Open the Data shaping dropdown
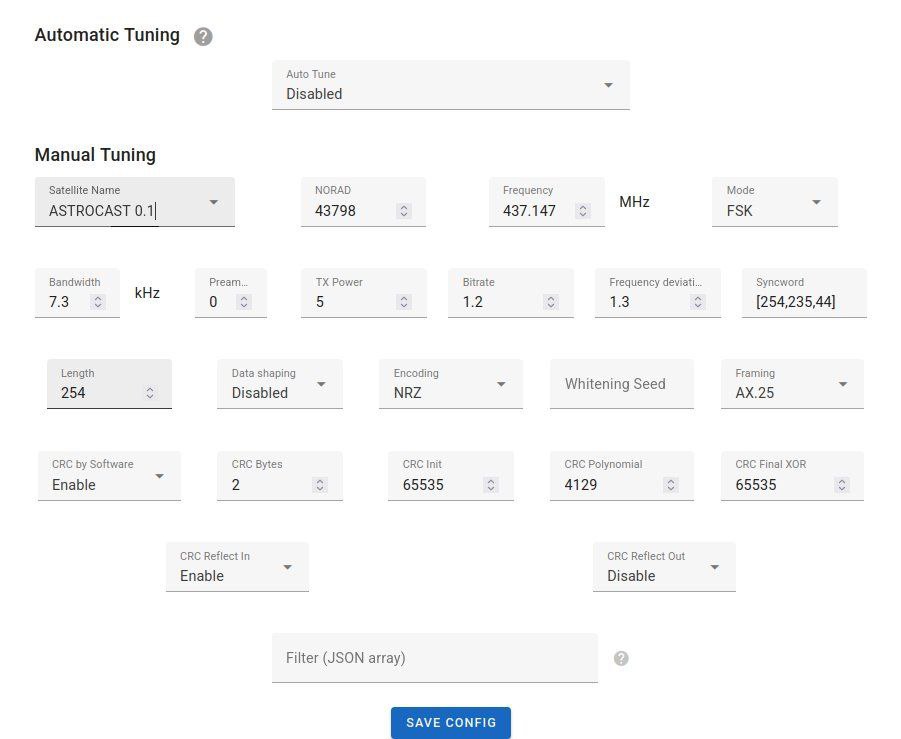 [x=280, y=384]
